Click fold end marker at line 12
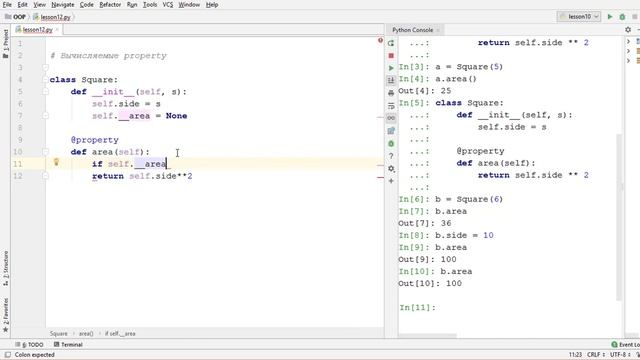 [x=45, y=176]
